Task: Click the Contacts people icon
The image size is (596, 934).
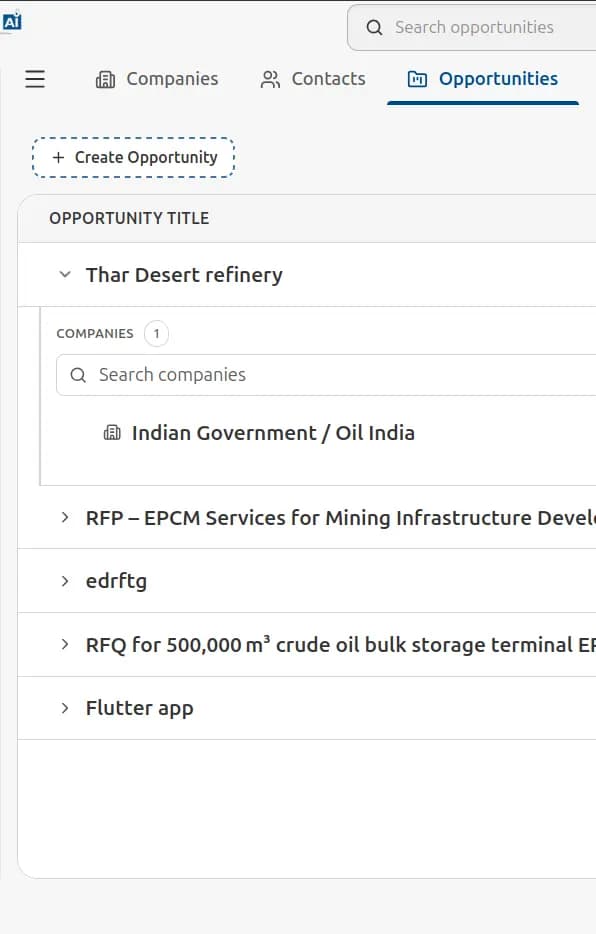Action: pos(270,79)
